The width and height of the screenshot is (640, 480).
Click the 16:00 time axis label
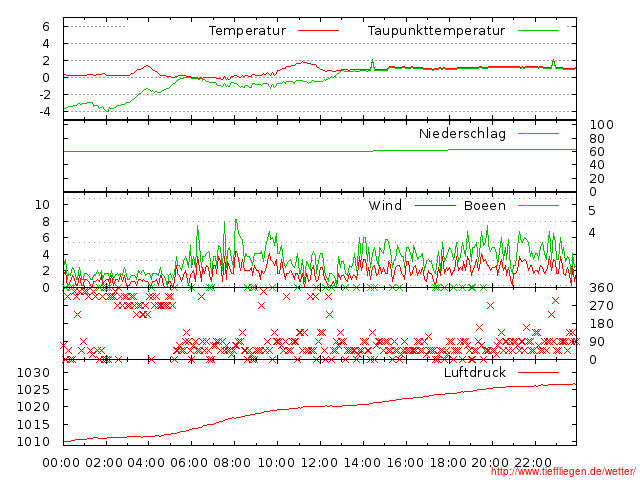405,463
